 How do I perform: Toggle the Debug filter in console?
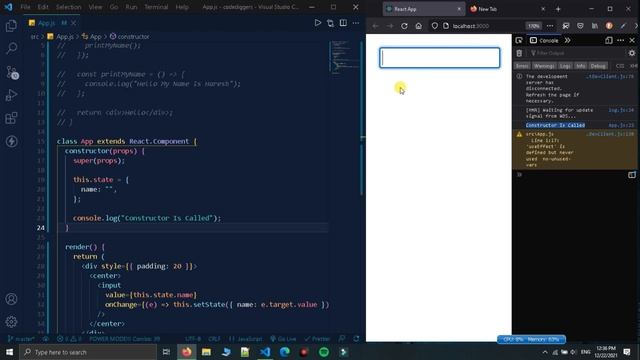point(598,66)
